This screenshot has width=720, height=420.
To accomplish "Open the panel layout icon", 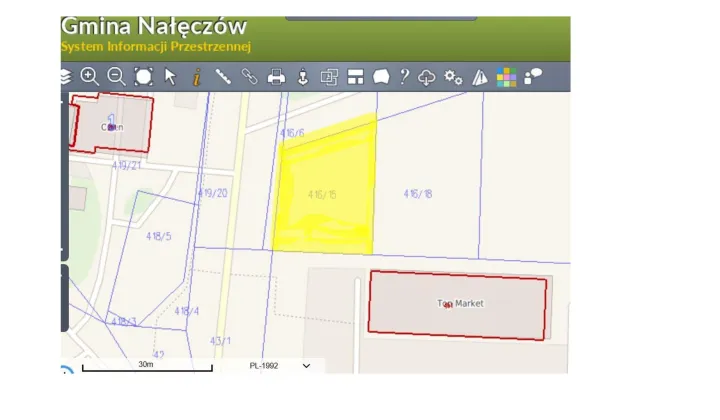I will click(355, 77).
